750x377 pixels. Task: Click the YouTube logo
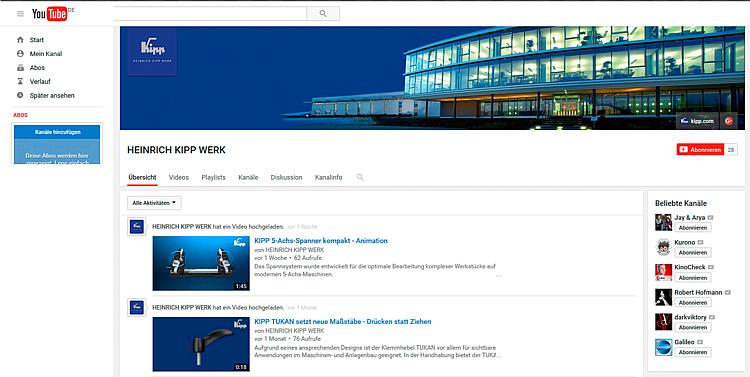tap(50, 14)
